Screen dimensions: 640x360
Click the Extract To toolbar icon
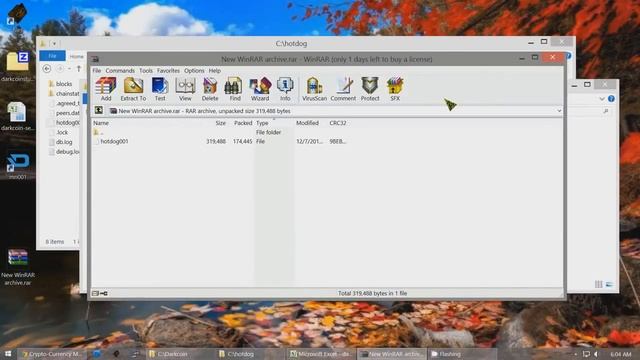click(133, 89)
